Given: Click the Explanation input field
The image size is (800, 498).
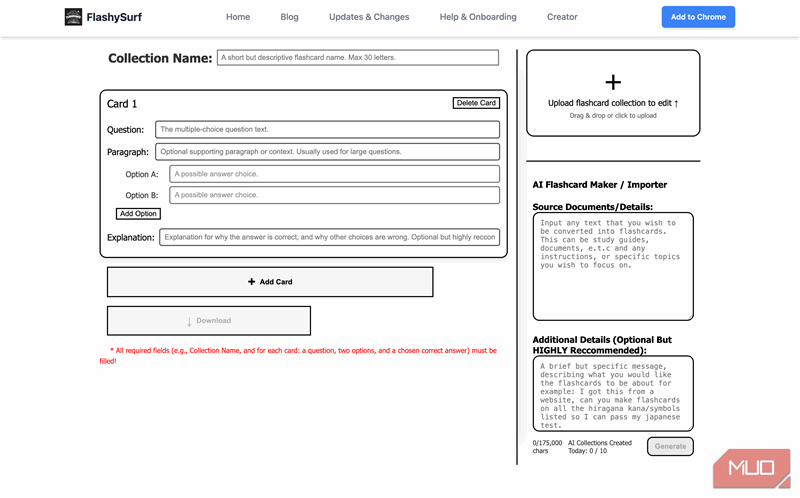Looking at the screenshot, I should click(329, 237).
